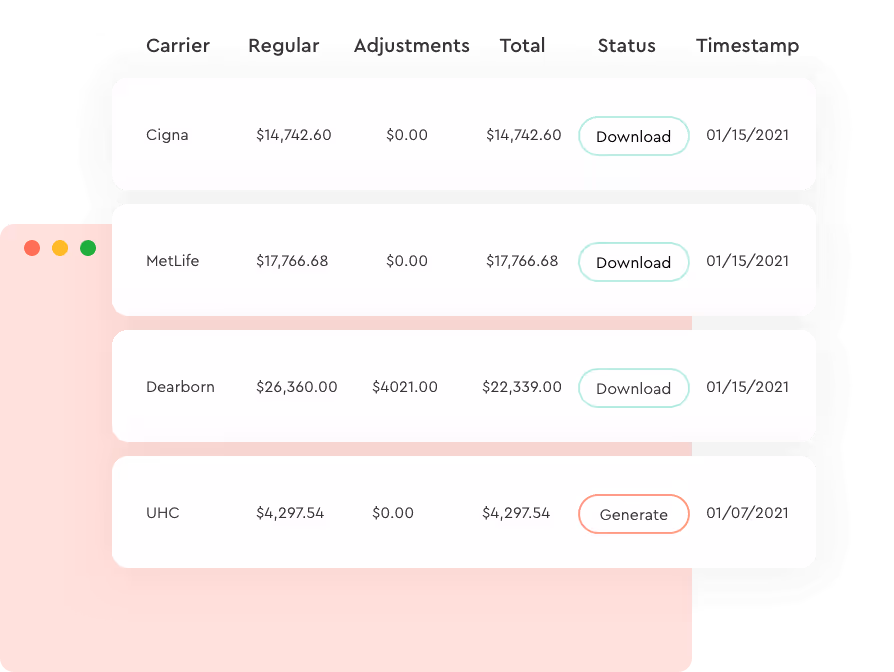The width and height of the screenshot is (894, 672).
Task: Select the Cigna row name
Action: pos(167,135)
